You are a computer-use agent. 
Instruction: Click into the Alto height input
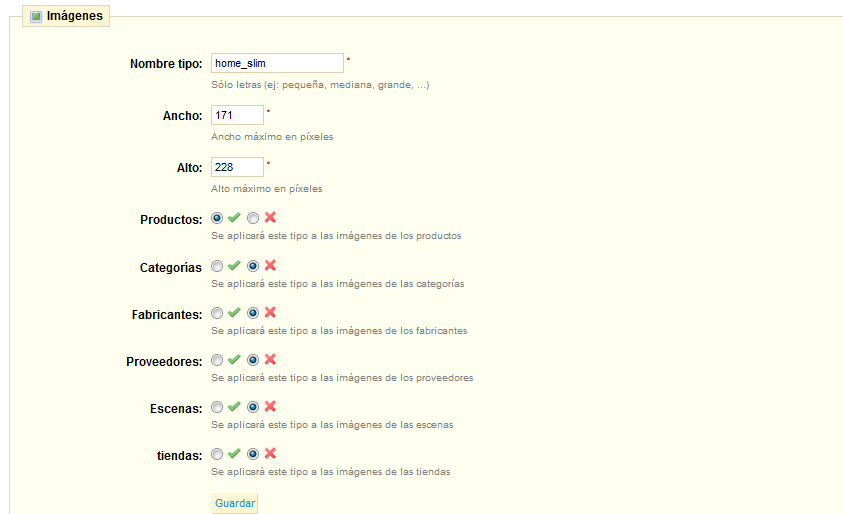coord(237,167)
